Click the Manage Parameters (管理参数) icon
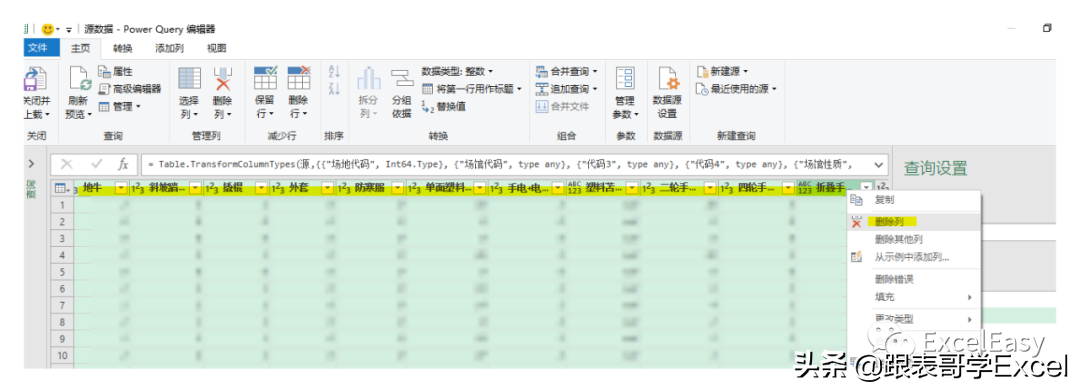 pyautogui.click(x=626, y=79)
